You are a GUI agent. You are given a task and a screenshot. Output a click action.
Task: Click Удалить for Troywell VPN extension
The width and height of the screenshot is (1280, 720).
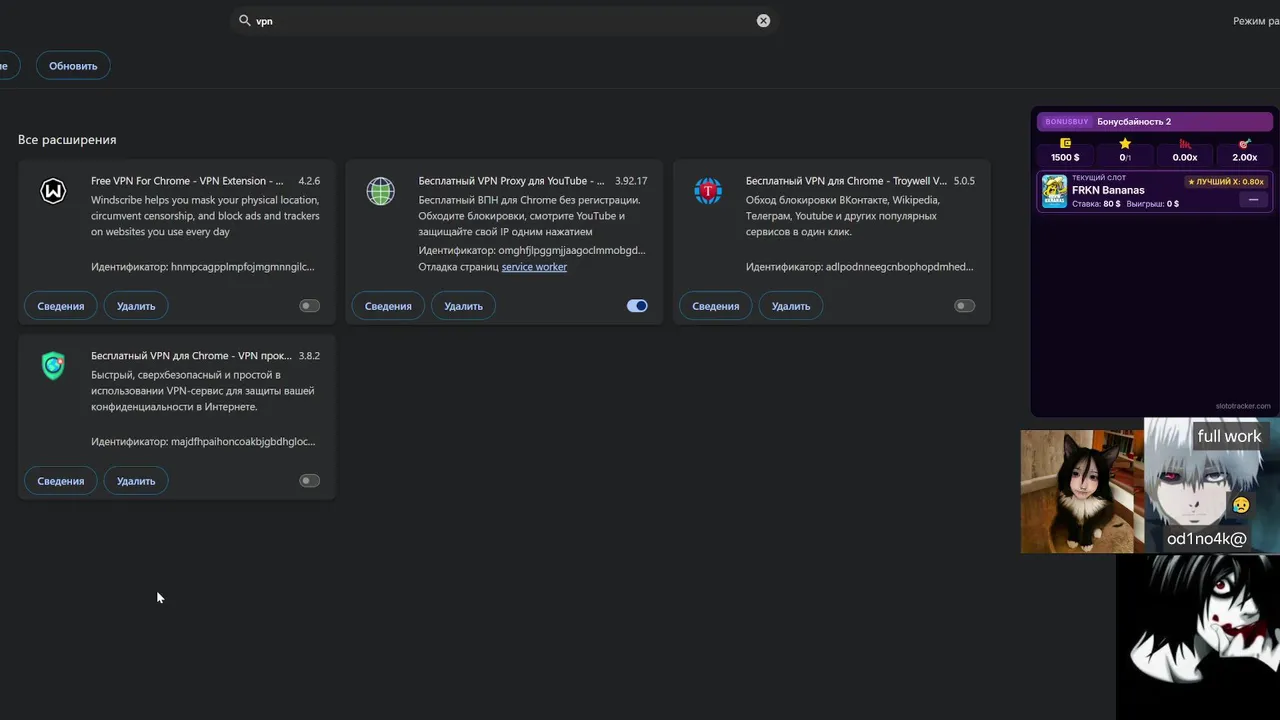pyautogui.click(x=791, y=306)
